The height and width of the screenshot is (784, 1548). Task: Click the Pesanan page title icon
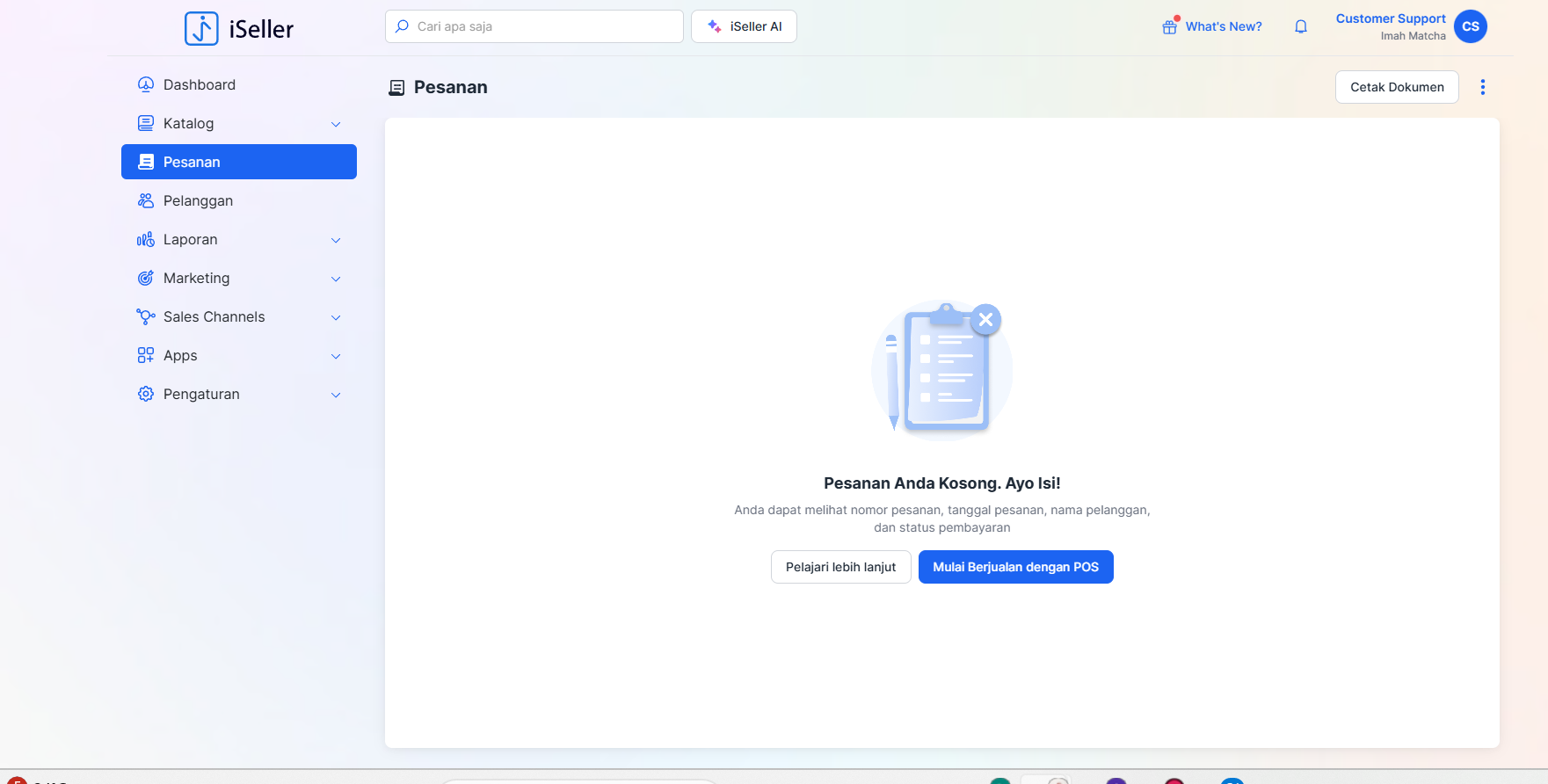coord(396,88)
